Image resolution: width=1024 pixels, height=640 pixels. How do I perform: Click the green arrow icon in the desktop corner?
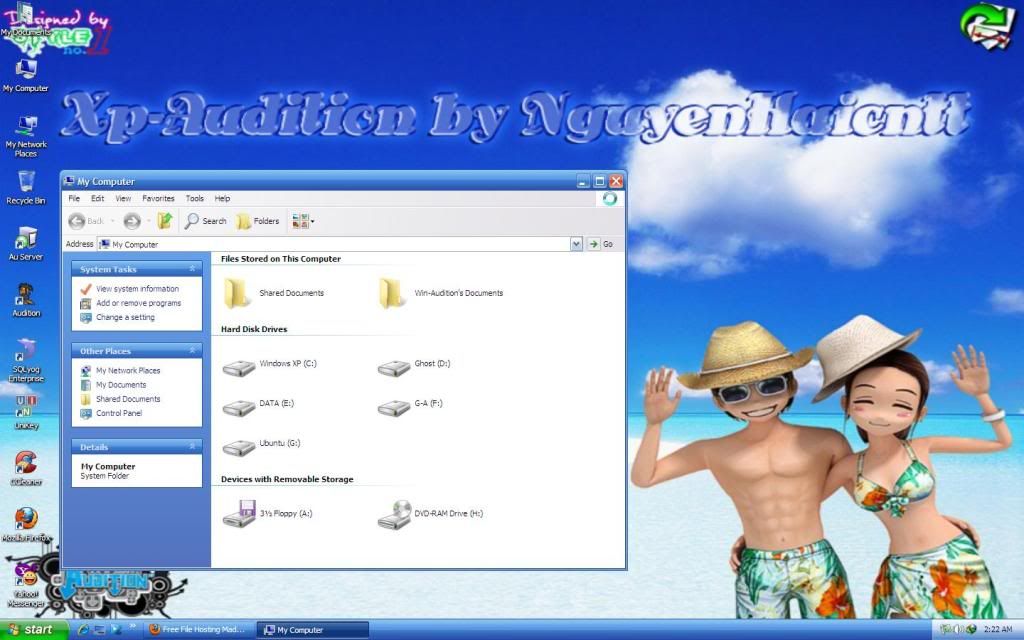click(x=988, y=26)
